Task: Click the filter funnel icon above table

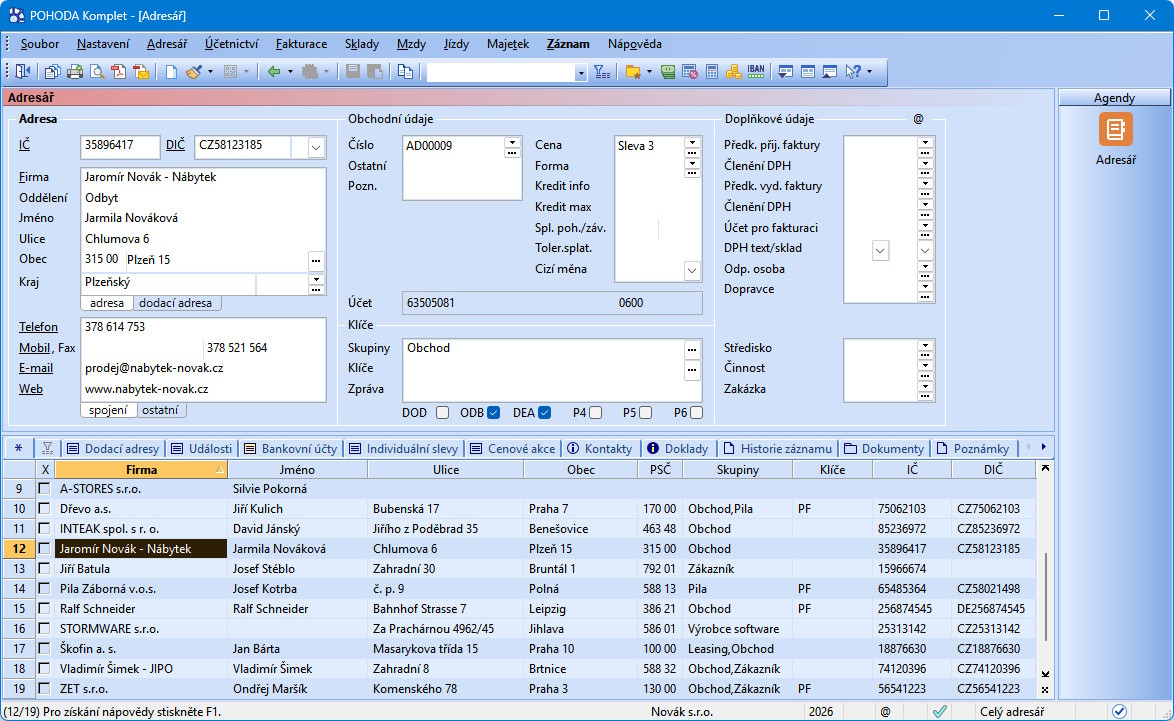Action: (x=46, y=448)
